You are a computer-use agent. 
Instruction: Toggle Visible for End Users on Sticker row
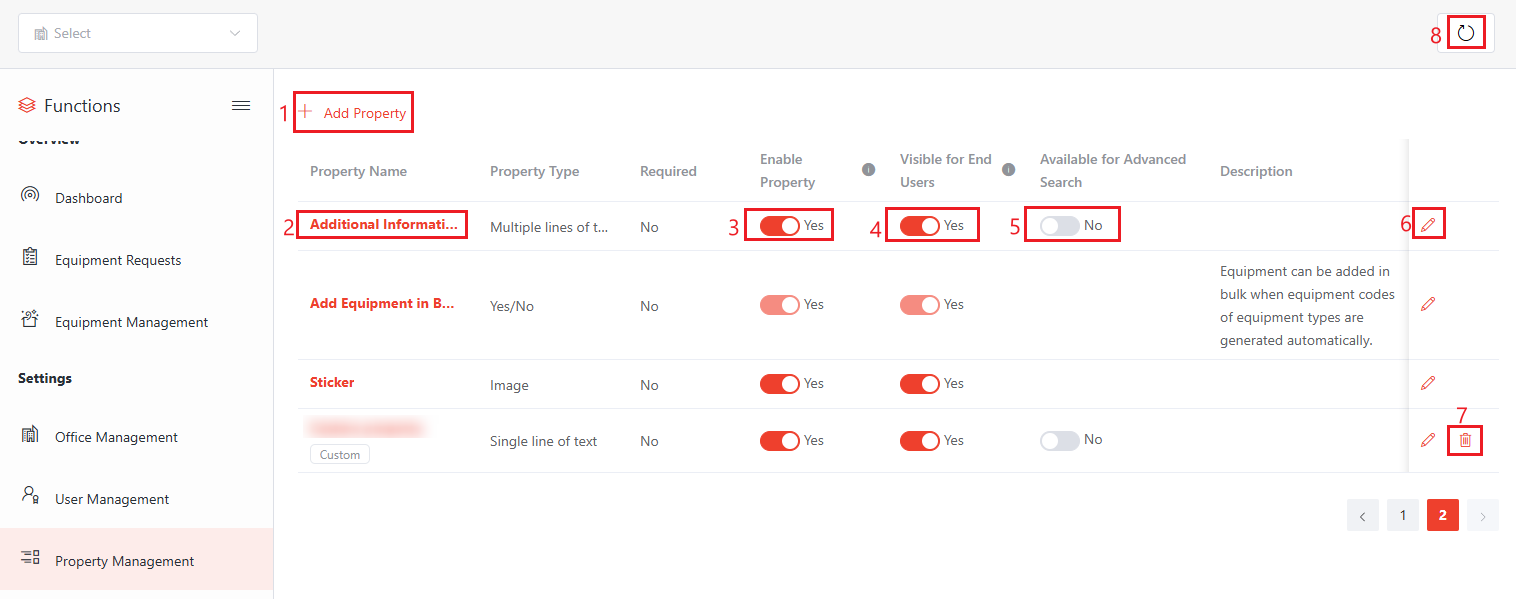(x=919, y=384)
